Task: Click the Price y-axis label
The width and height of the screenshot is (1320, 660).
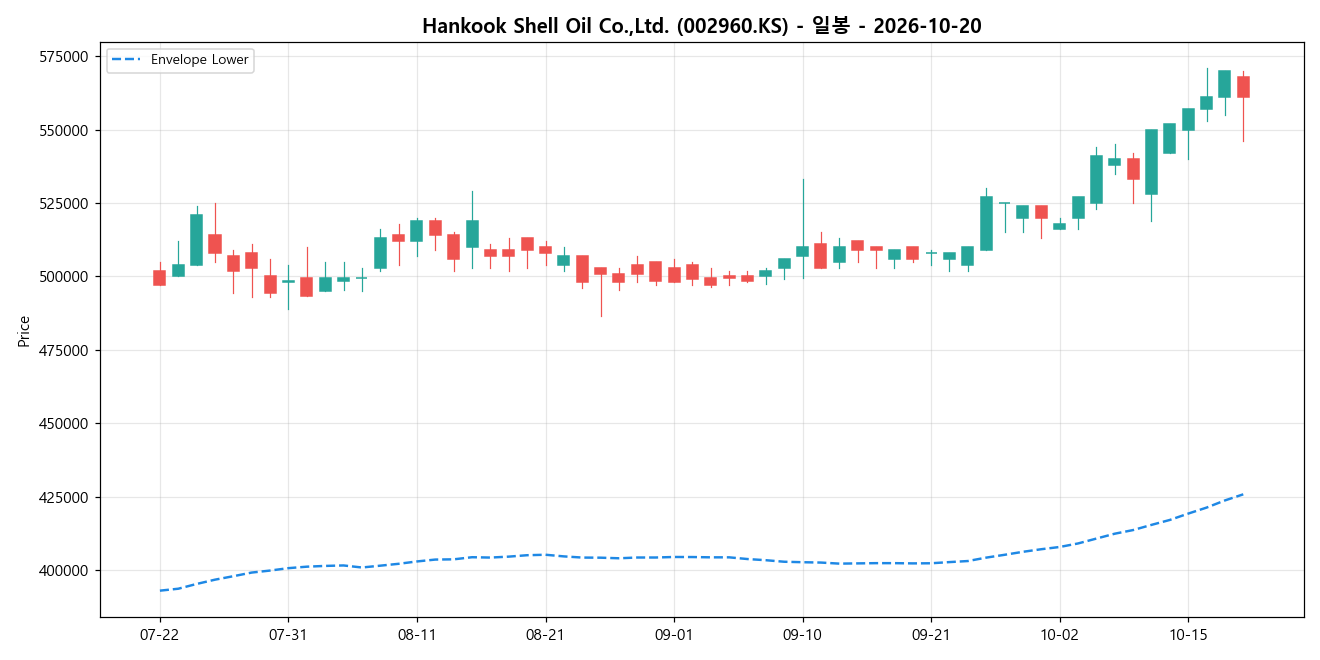Action: pos(24,331)
